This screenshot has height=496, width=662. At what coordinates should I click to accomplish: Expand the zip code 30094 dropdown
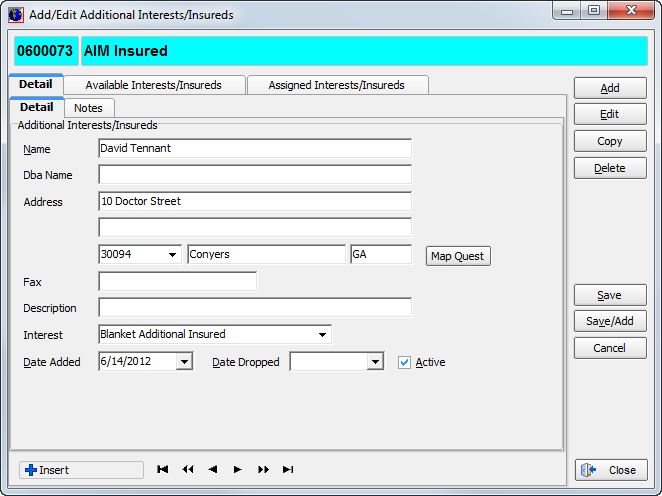(x=173, y=255)
